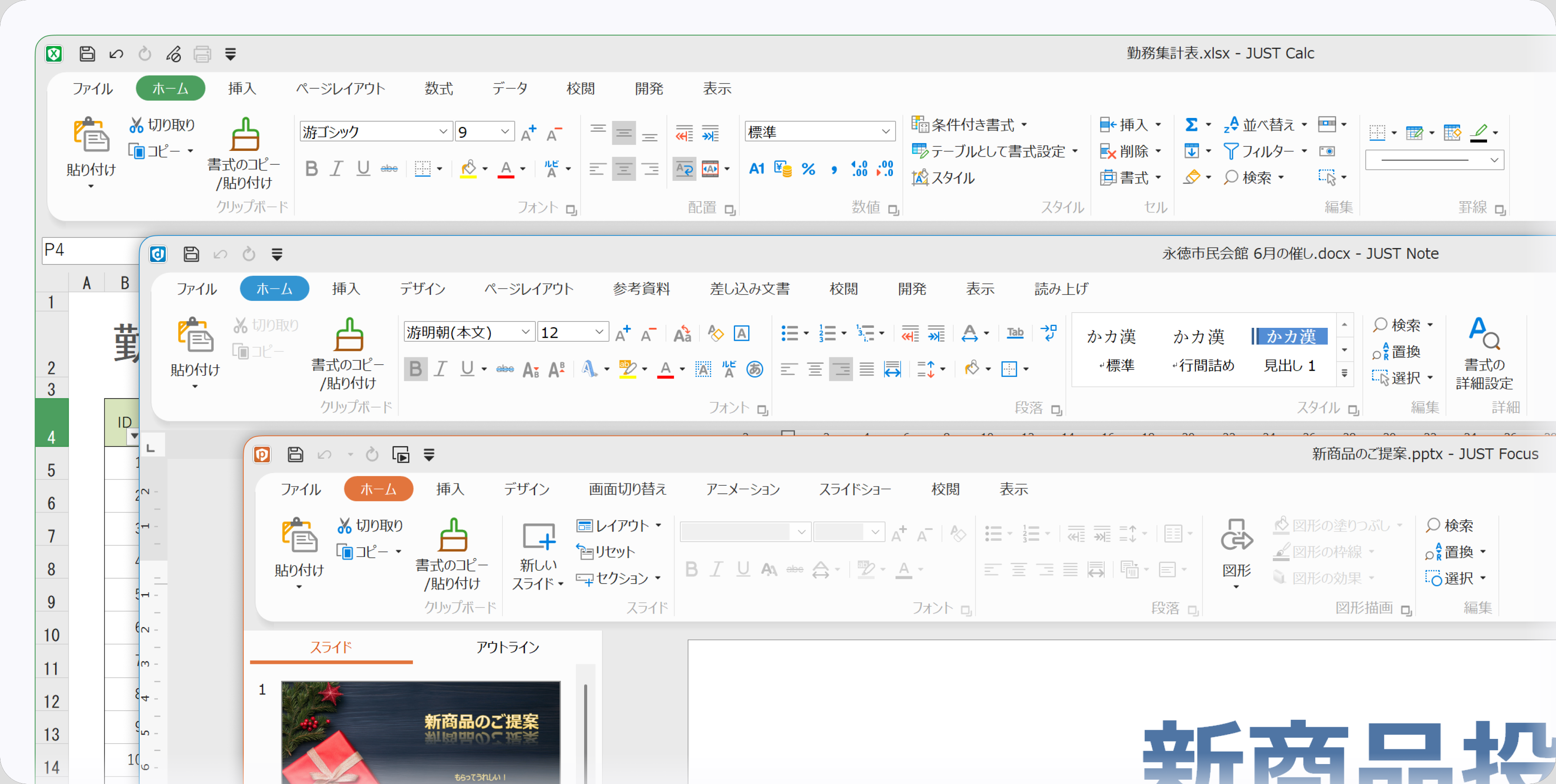Select the 見出し 1 style in JUST Note
This screenshot has height=784, width=1556.
click(x=1290, y=350)
